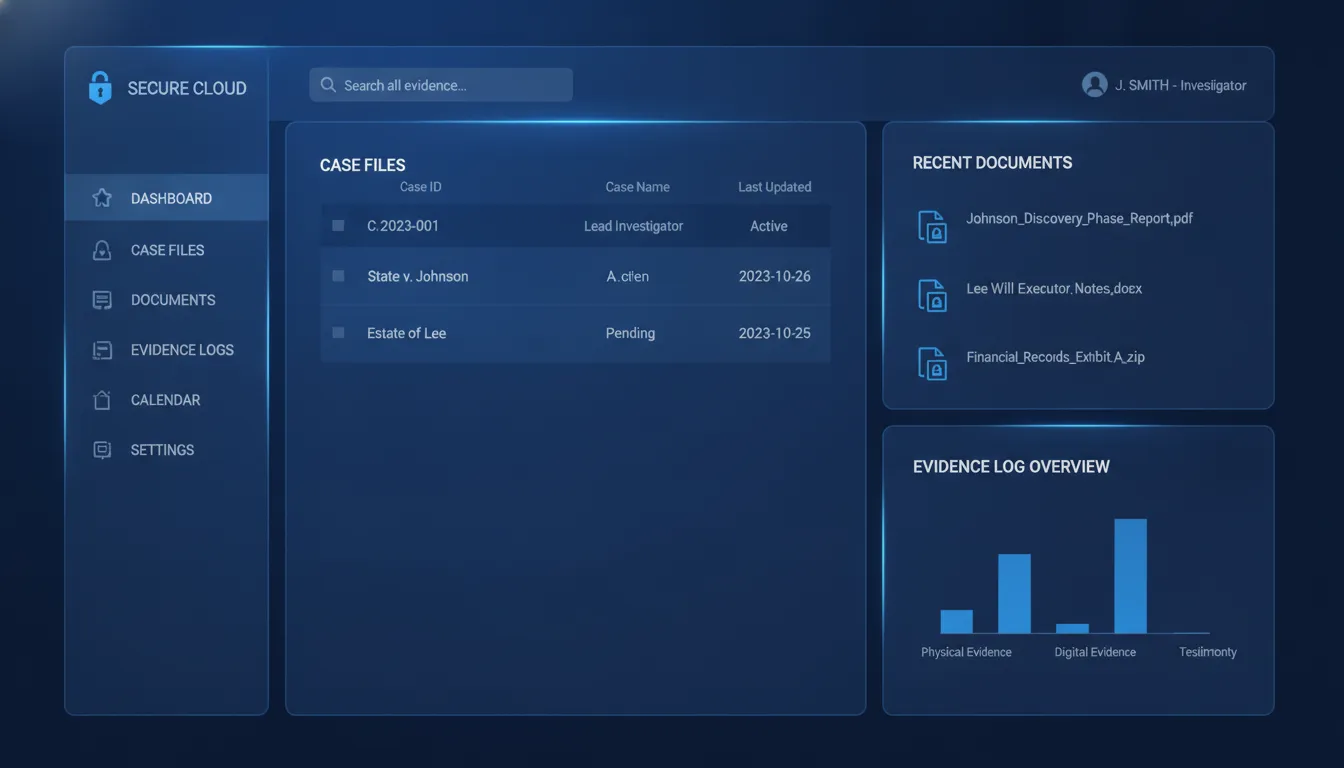This screenshot has height=768, width=1344.
Task: Open Johnson_Discovery_Phase_Report.pdf document
Action: click(1080, 218)
